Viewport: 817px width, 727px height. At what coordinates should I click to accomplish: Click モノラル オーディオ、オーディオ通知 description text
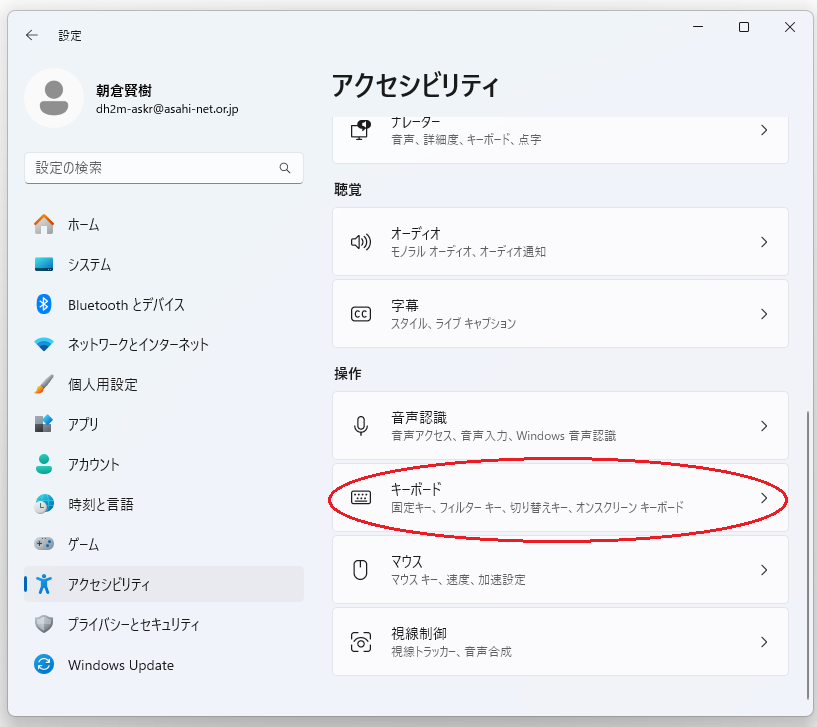tap(468, 251)
